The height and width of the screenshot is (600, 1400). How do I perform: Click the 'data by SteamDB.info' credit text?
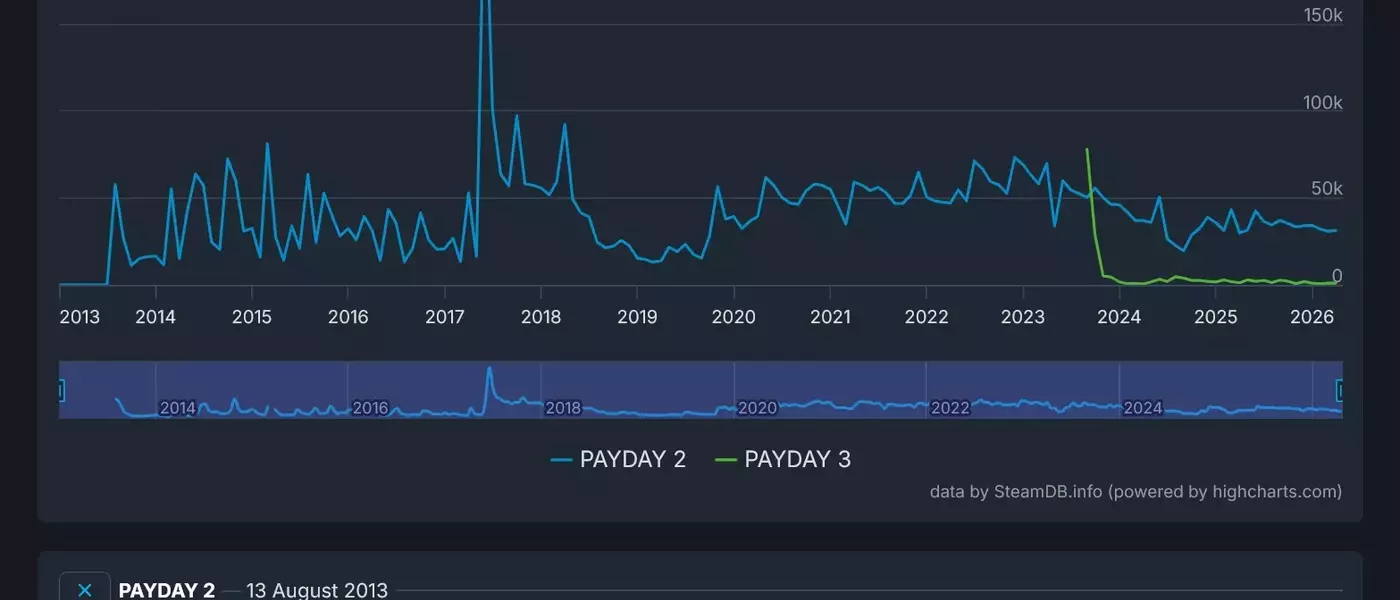tap(1136, 491)
